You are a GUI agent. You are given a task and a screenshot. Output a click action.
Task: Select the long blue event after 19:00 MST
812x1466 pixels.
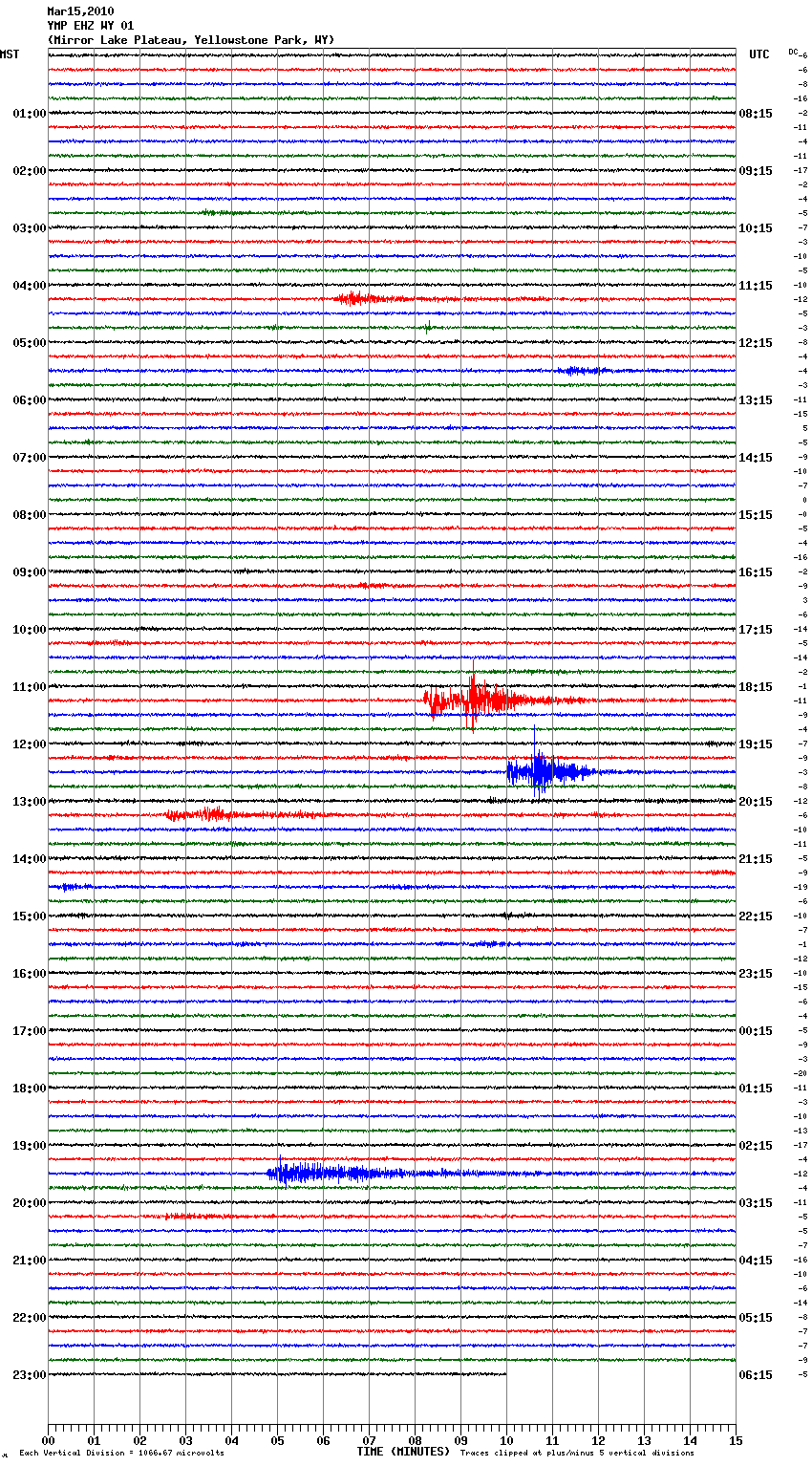coord(315,1173)
